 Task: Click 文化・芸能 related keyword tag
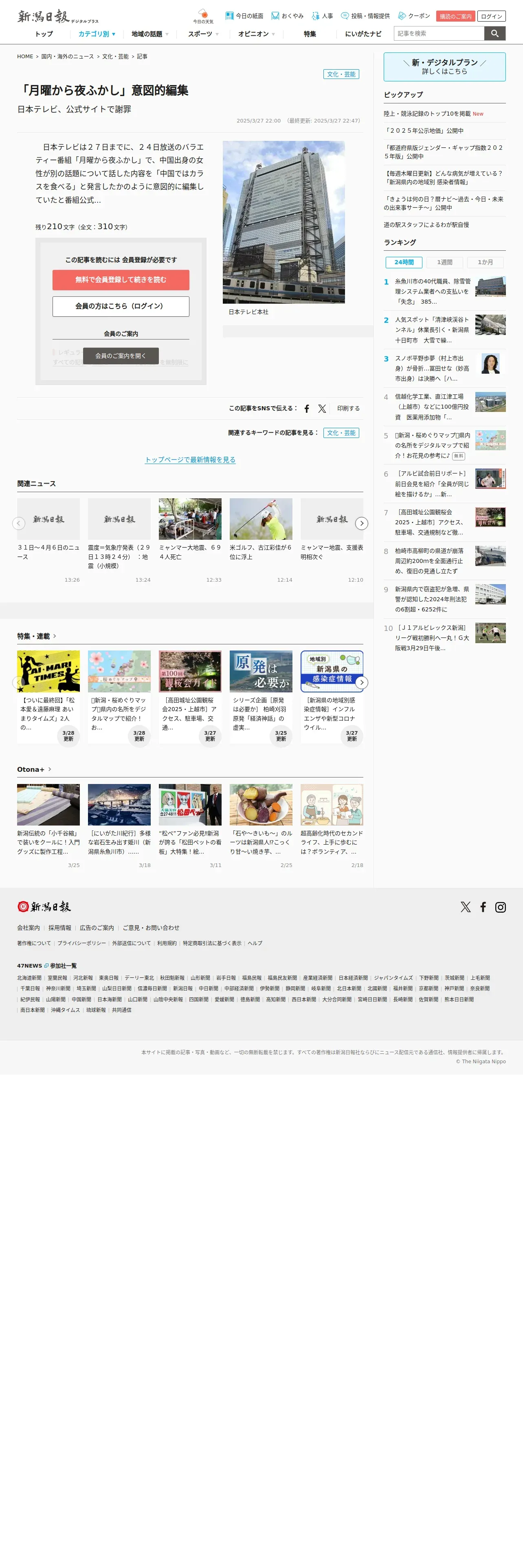341,433
